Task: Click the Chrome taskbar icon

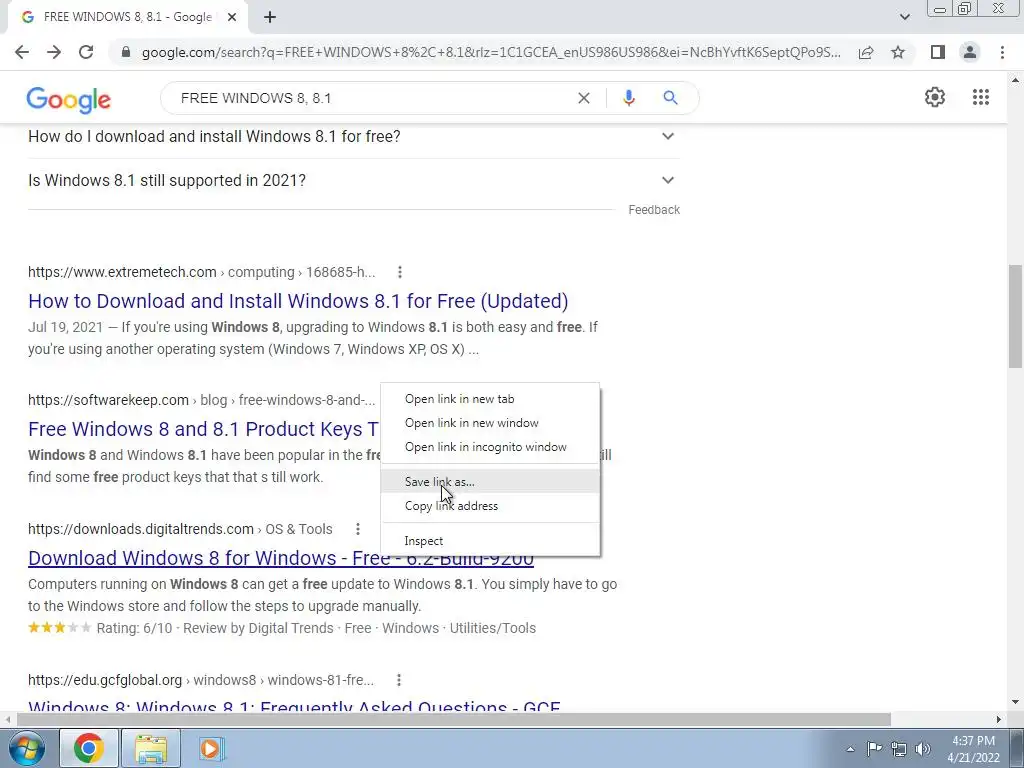Action: (x=89, y=748)
